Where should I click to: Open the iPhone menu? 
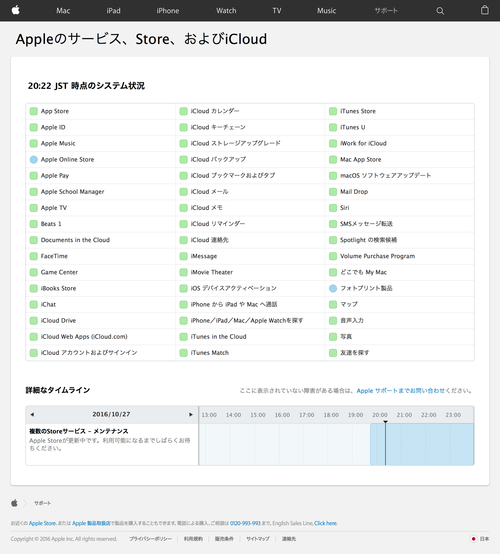[167, 11]
